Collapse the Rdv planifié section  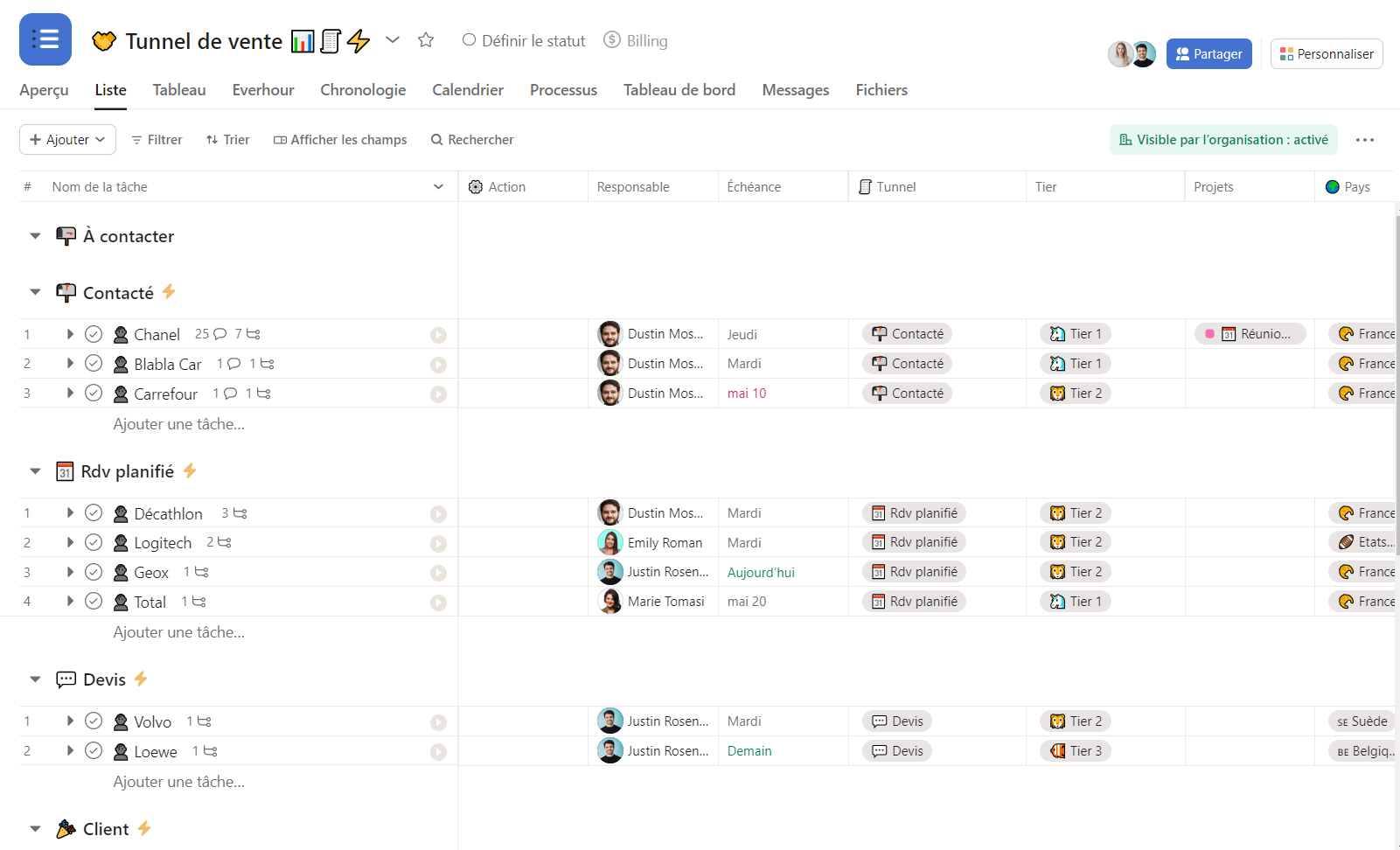point(35,471)
